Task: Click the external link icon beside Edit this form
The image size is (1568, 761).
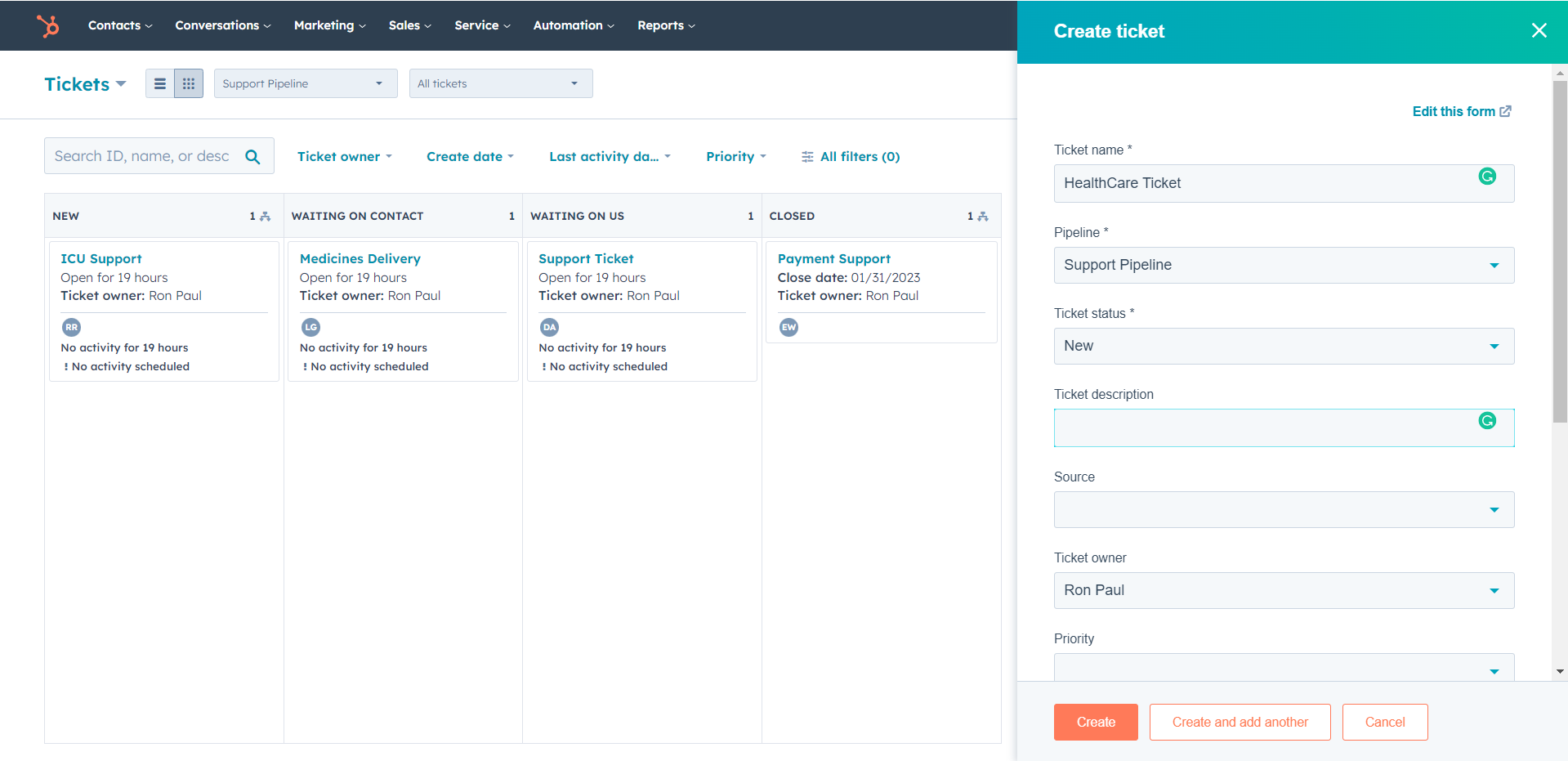Action: coord(1507,111)
